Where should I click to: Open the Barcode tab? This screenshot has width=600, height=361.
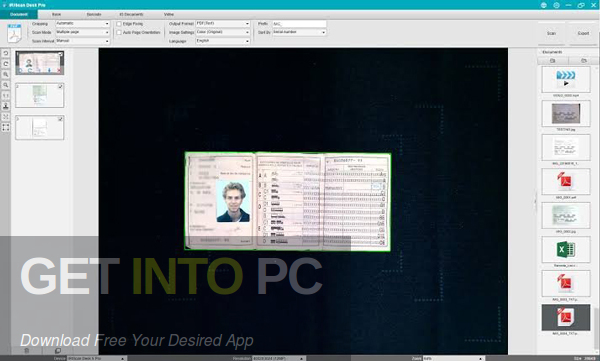[94, 14]
